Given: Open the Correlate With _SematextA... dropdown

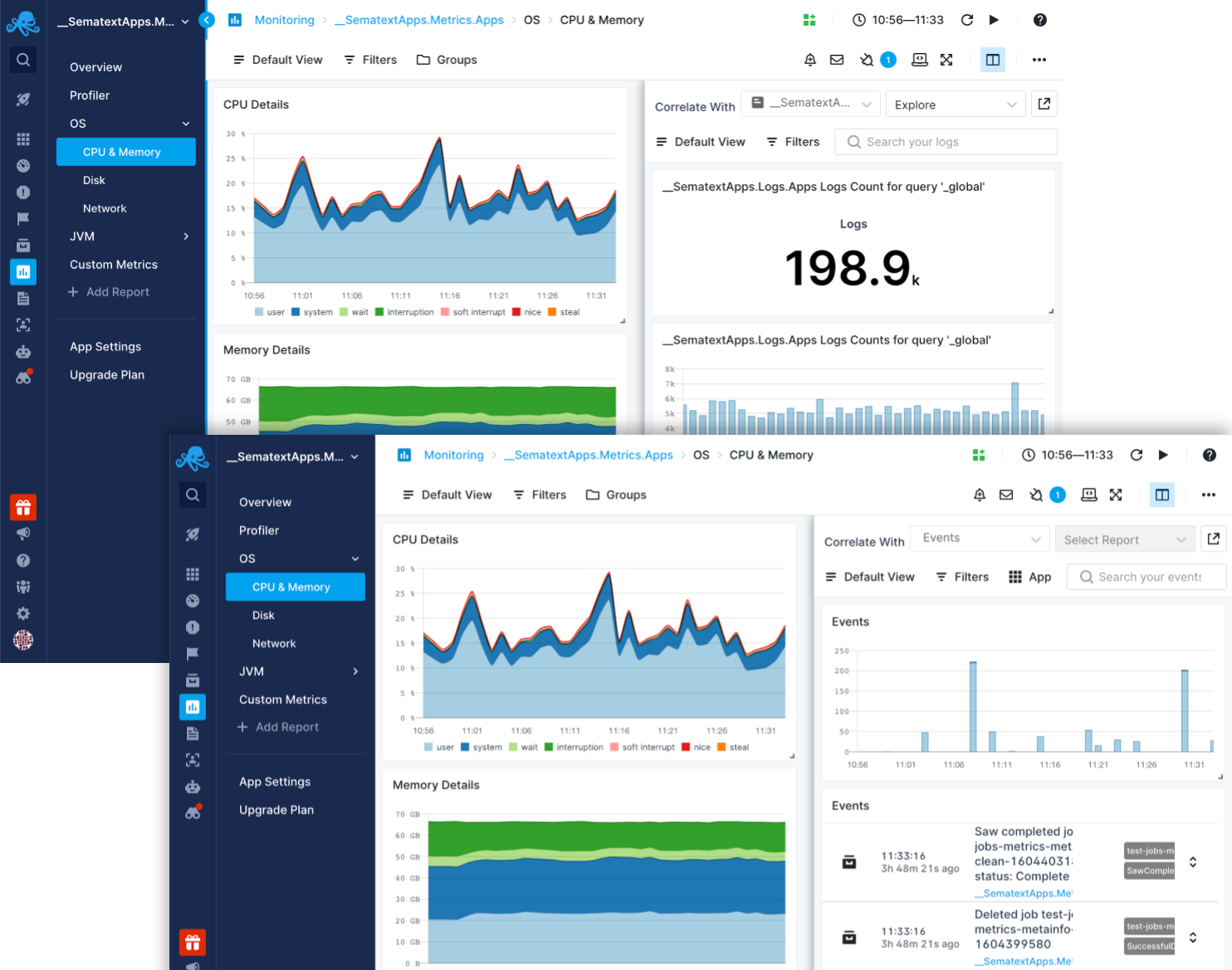Looking at the screenshot, I should coord(810,104).
